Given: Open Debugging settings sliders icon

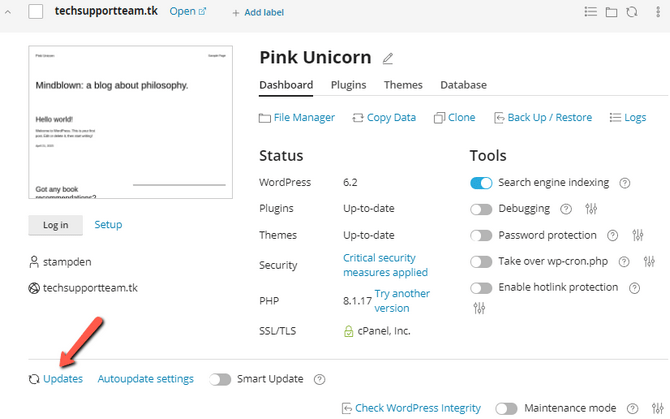Looking at the screenshot, I should click(x=590, y=209).
